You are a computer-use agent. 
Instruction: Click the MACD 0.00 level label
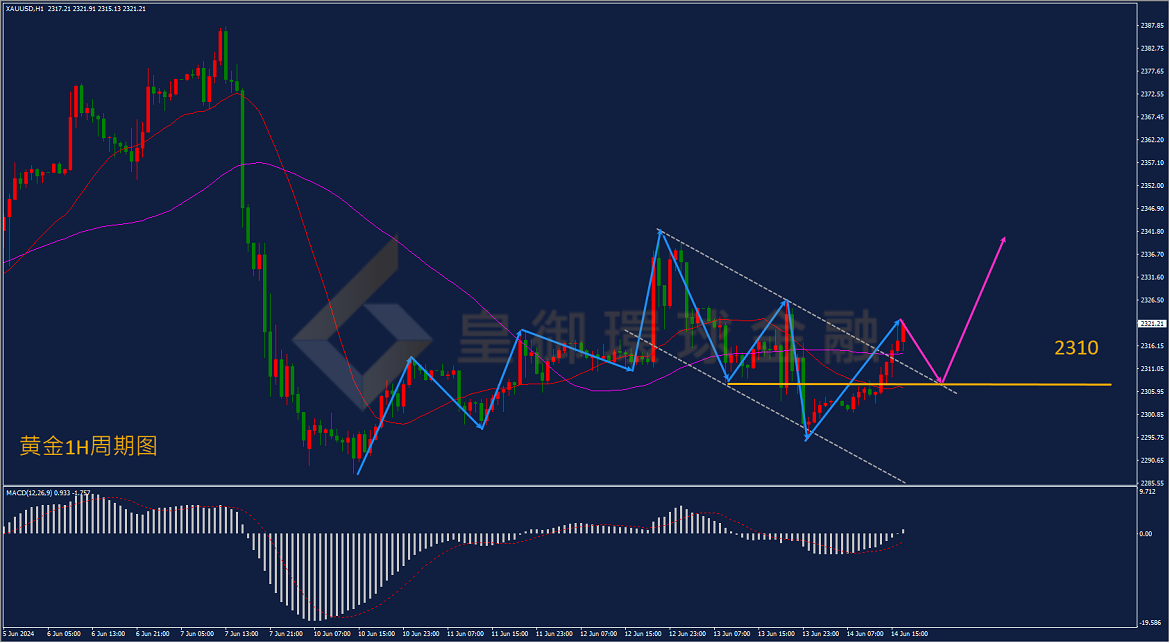point(1145,533)
